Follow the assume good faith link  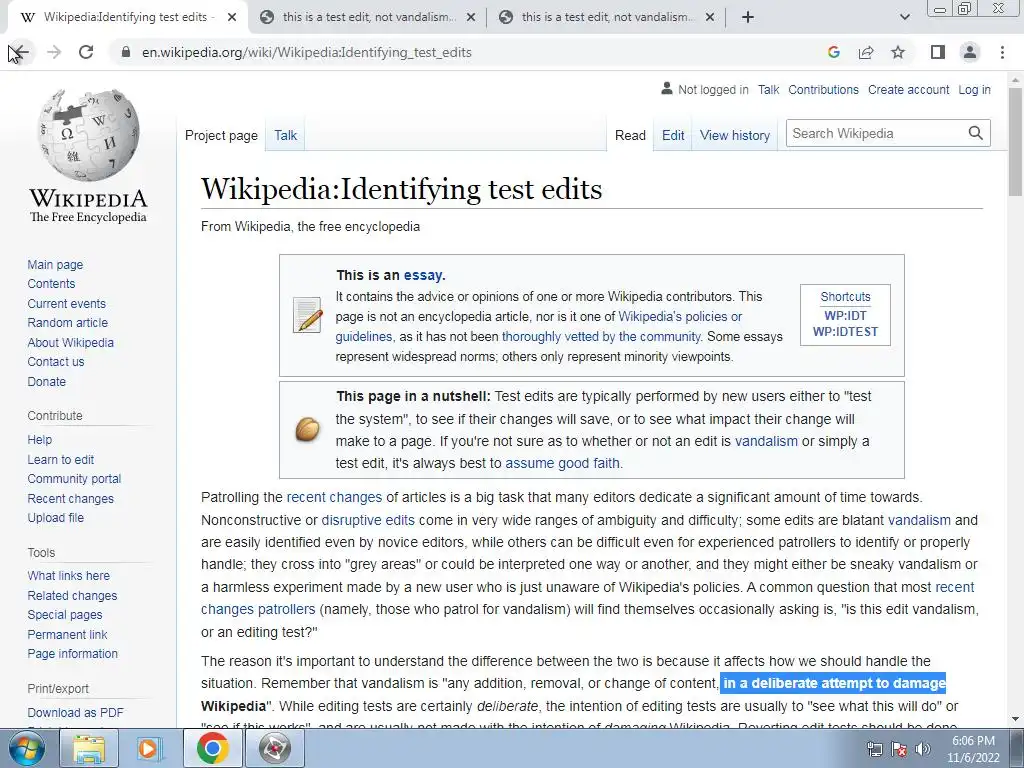coord(562,463)
